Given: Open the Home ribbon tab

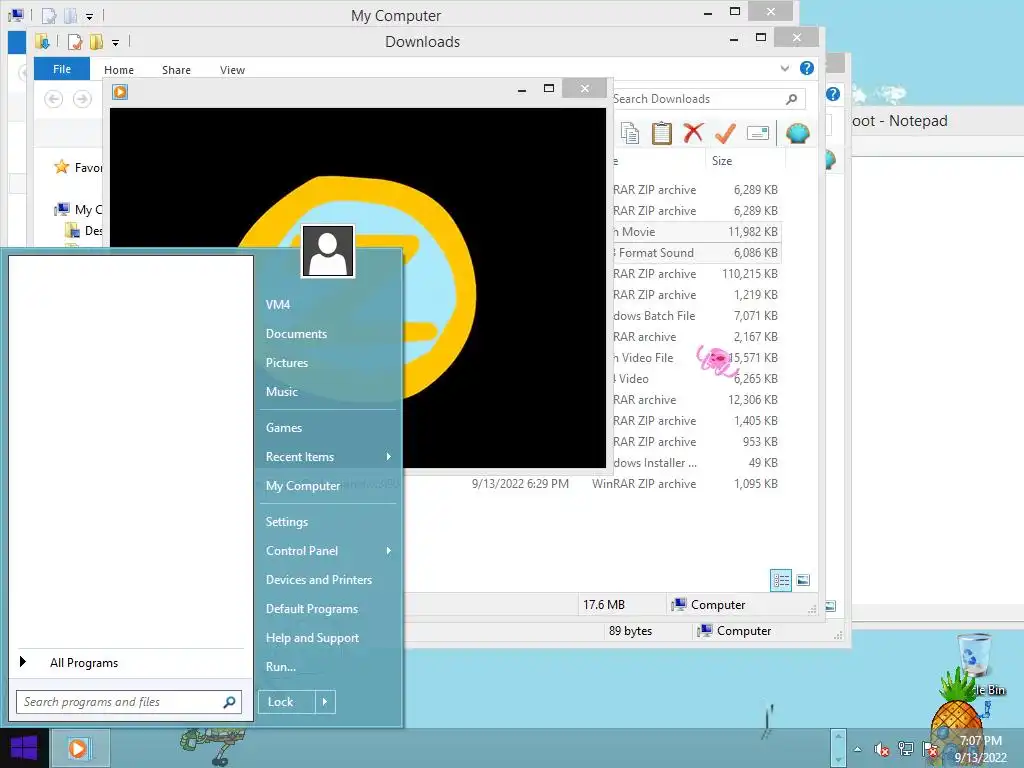Looking at the screenshot, I should (119, 70).
